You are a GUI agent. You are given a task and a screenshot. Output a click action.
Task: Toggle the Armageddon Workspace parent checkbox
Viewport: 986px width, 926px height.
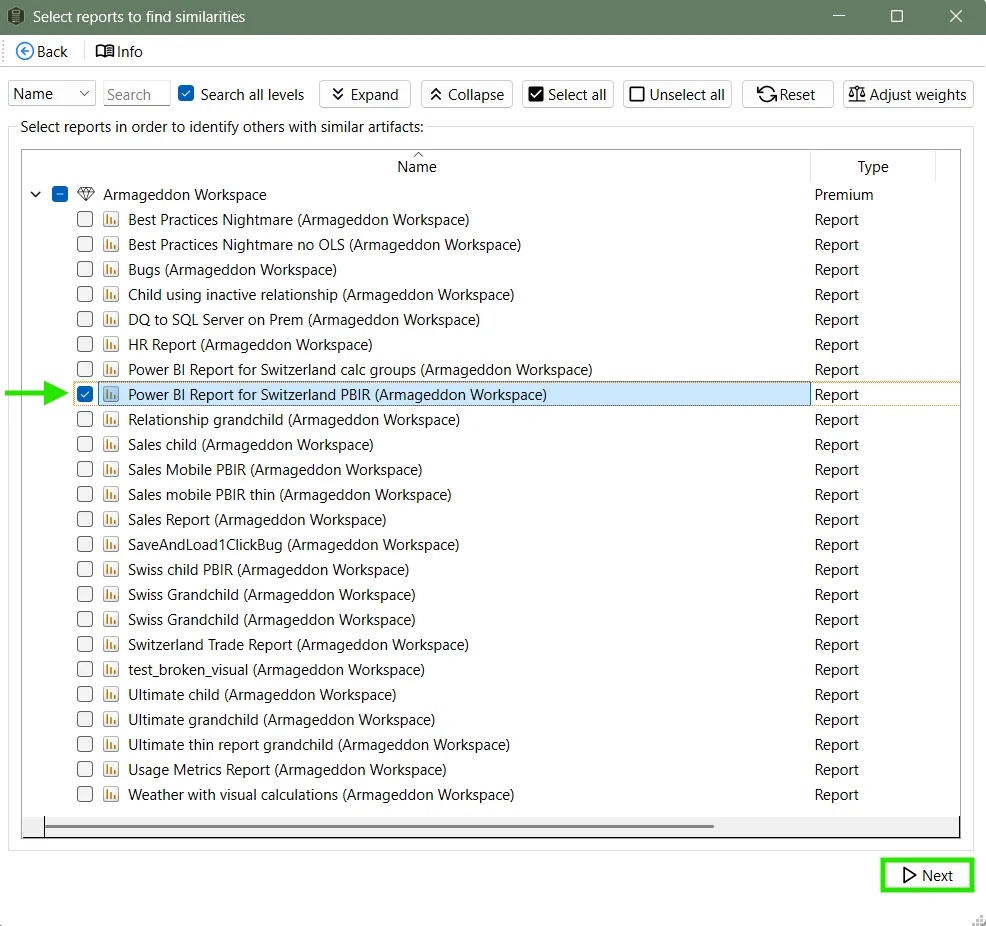click(60, 194)
